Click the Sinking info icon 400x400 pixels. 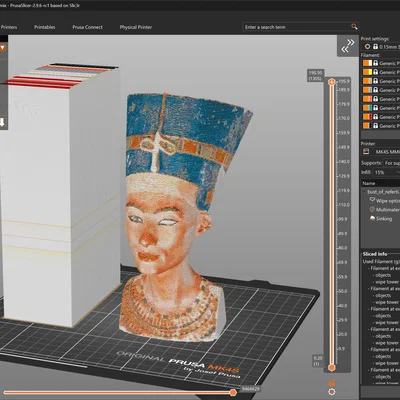coord(372,219)
